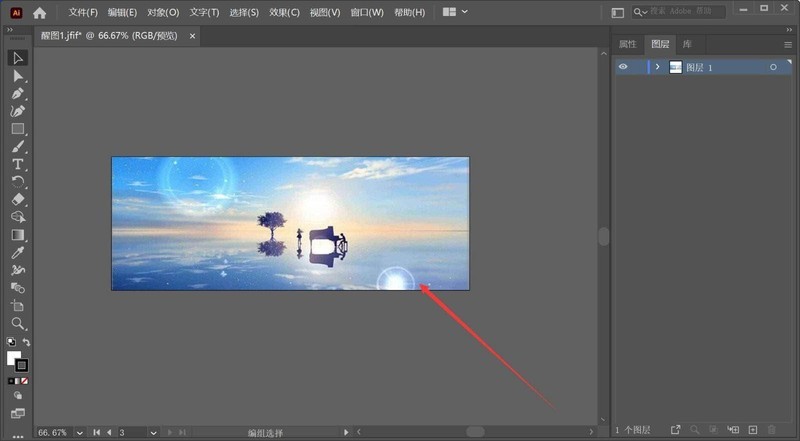Select the Direct Selection tool
Viewport: 800px width, 441px height.
coord(18,76)
